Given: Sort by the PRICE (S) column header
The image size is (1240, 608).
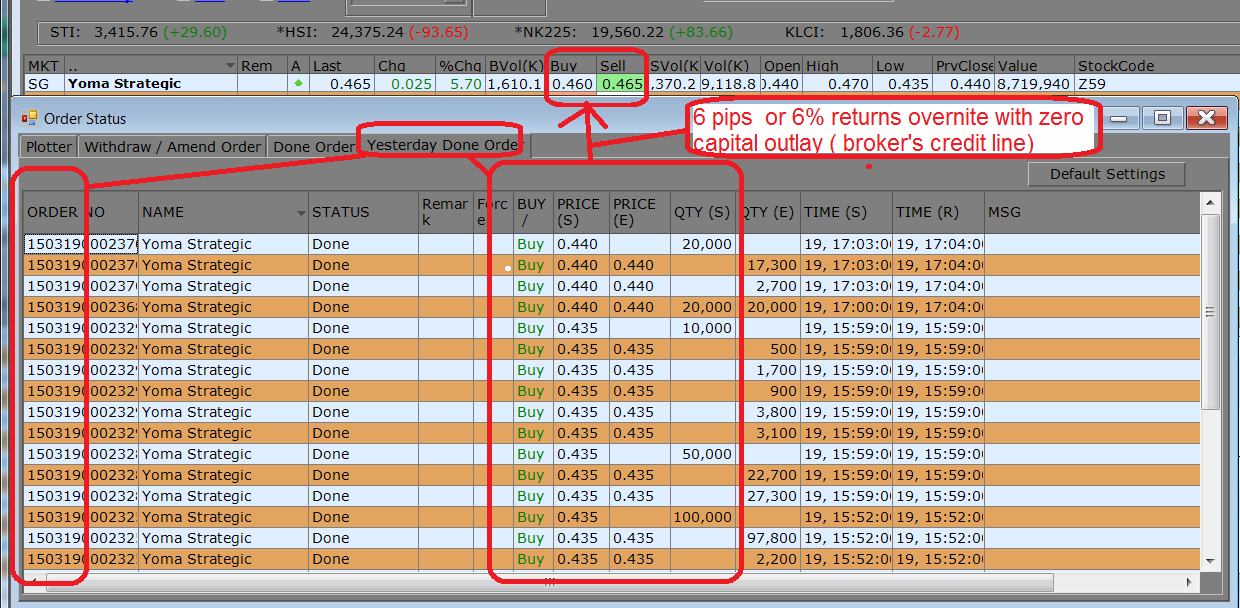Looking at the screenshot, I should 581,212.
